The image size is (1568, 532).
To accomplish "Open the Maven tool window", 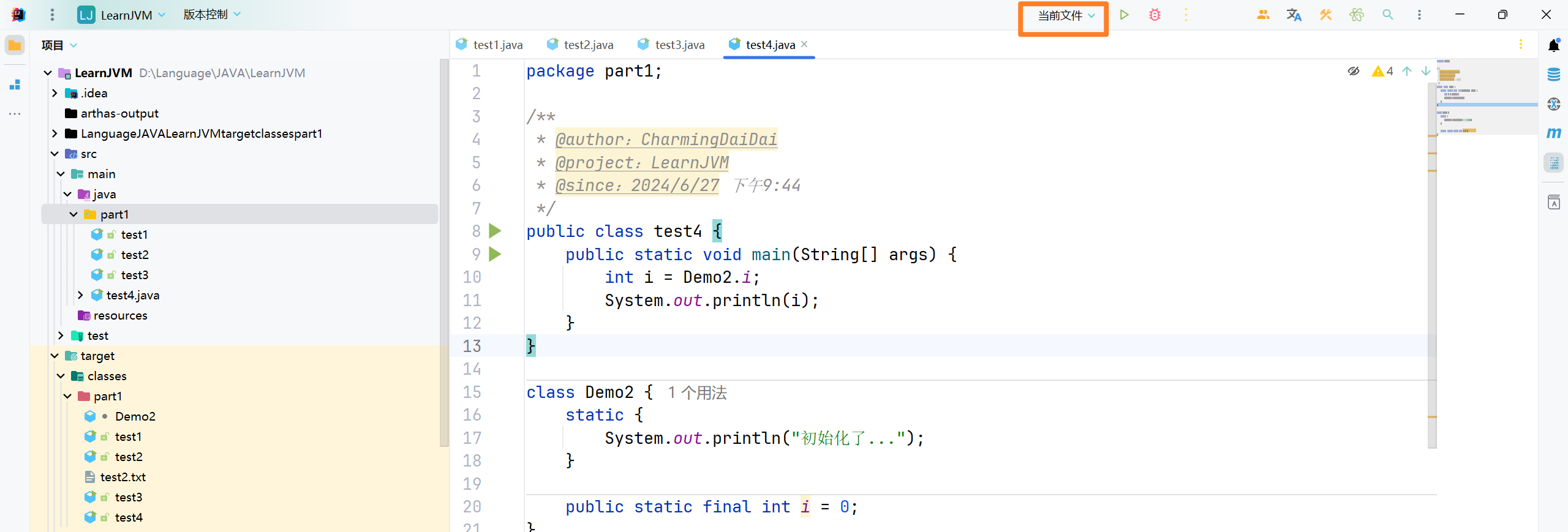I will click(1554, 133).
